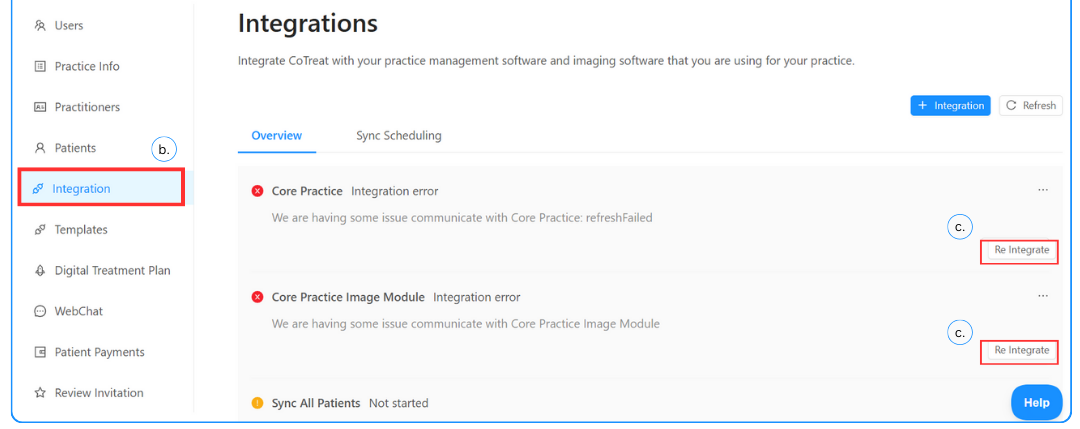Re Integrate the Core Practice integration
Viewport: 1080px width, 429px height.
(x=1021, y=250)
